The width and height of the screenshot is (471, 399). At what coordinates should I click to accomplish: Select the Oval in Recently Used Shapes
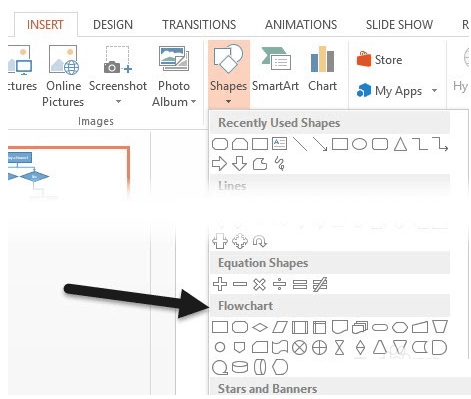pyautogui.click(x=360, y=144)
